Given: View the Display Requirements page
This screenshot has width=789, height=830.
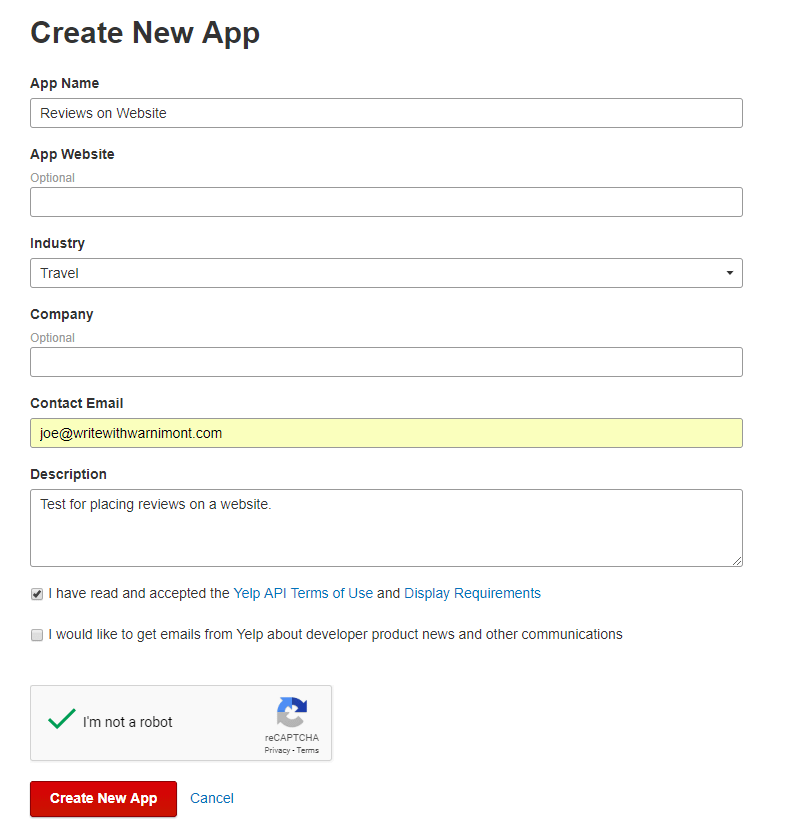Looking at the screenshot, I should pyautogui.click(x=472, y=592).
